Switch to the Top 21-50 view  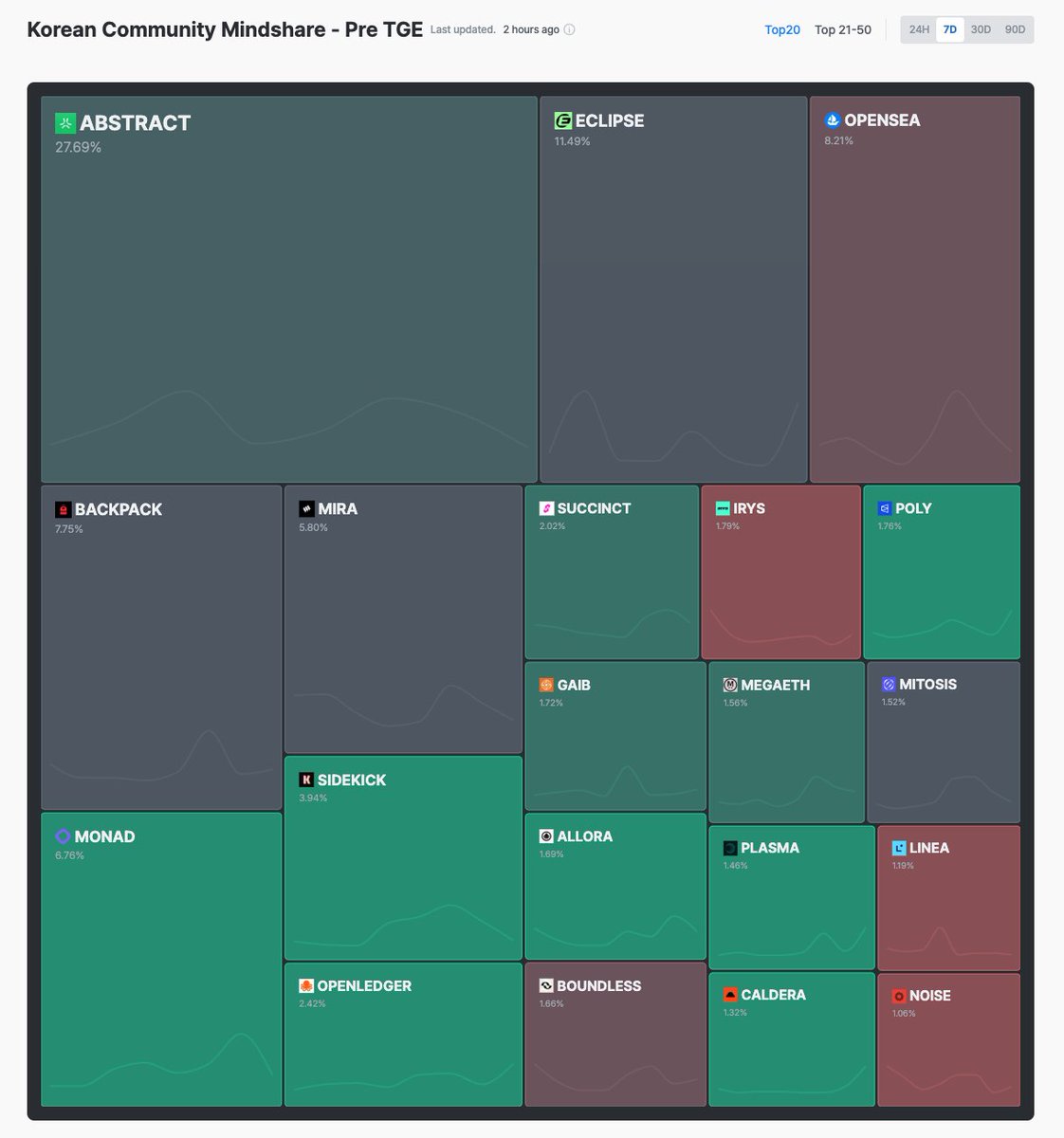tap(843, 29)
